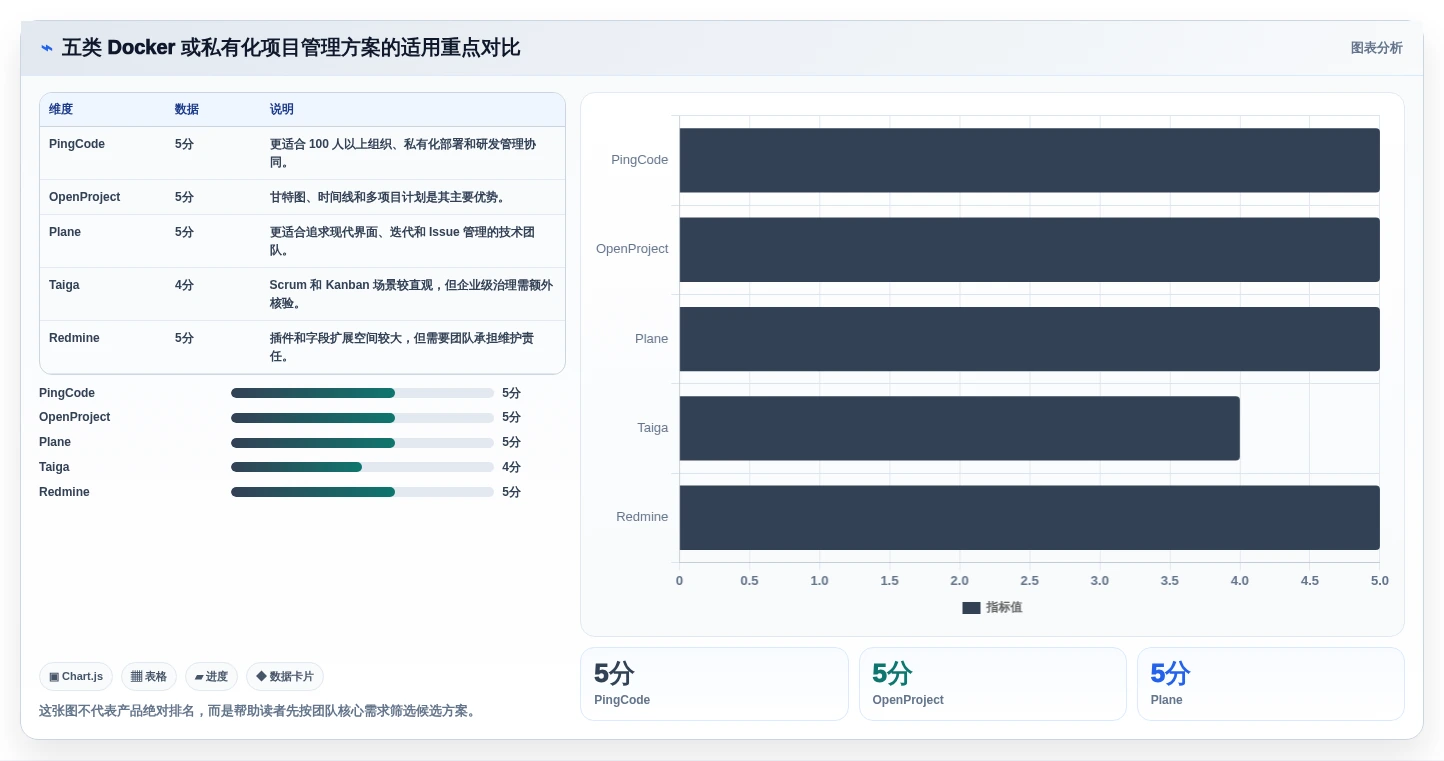
Task: Click the PingCode progress bar
Action: [362, 393]
